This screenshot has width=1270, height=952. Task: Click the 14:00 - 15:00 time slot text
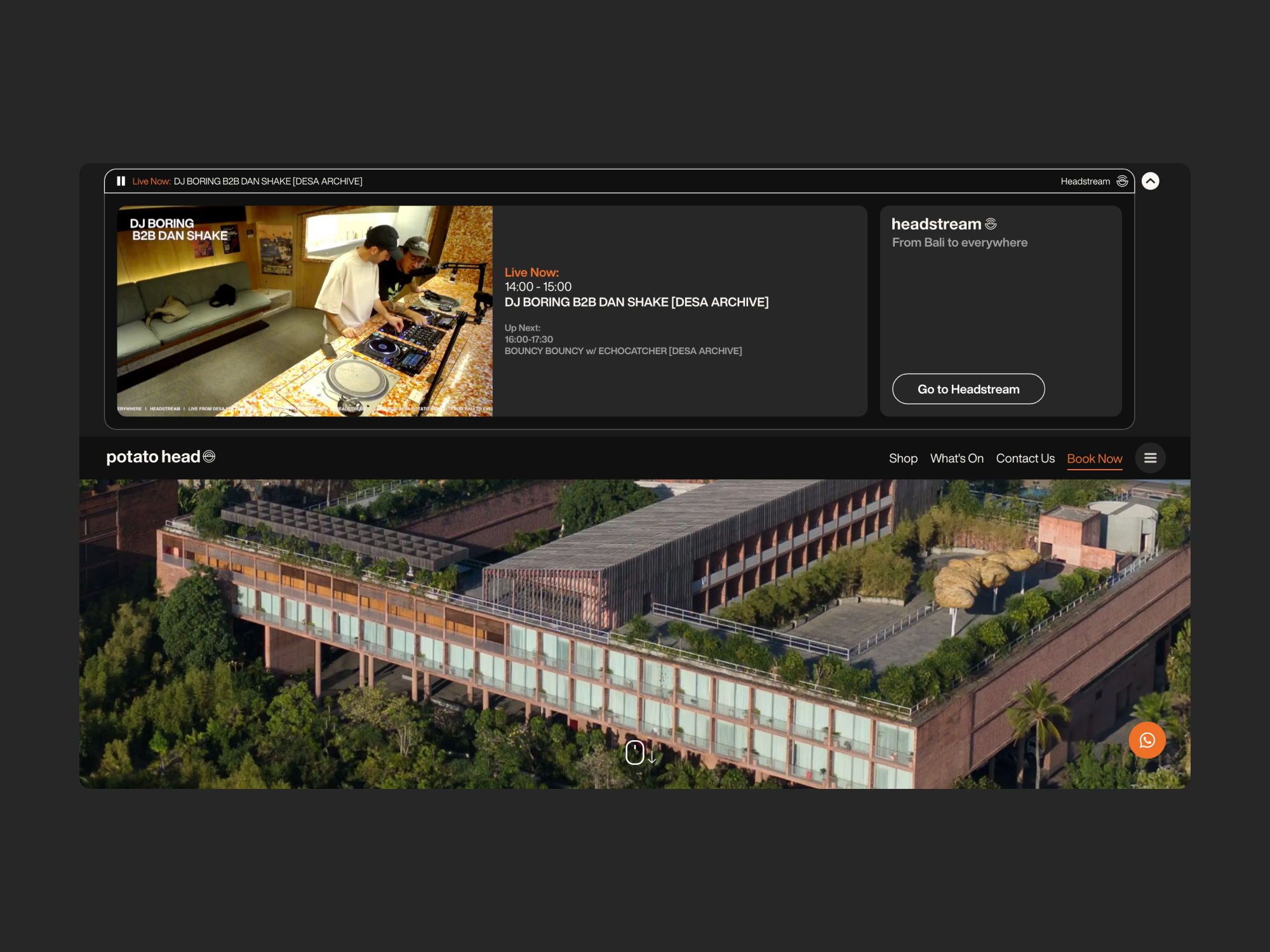[538, 287]
